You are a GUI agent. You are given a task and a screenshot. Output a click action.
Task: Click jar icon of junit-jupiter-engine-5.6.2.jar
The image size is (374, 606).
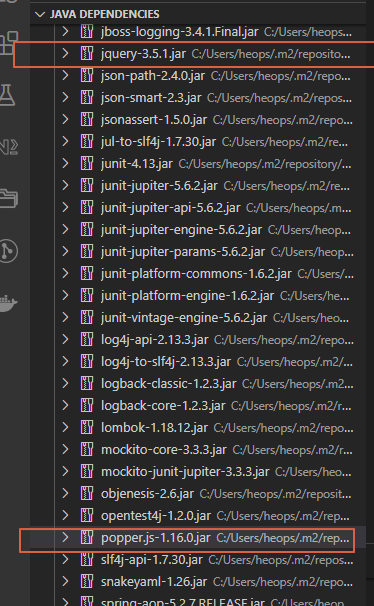coord(87,230)
